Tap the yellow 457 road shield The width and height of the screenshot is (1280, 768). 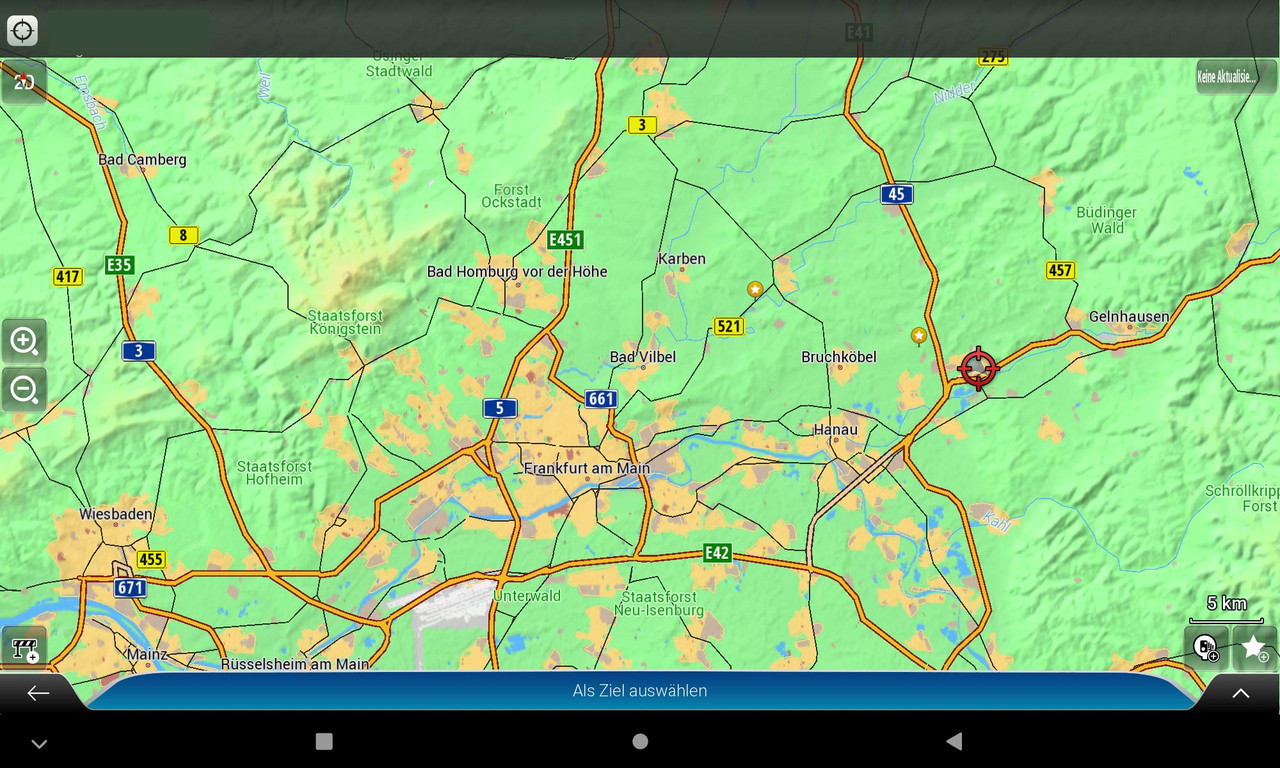pos(1060,270)
